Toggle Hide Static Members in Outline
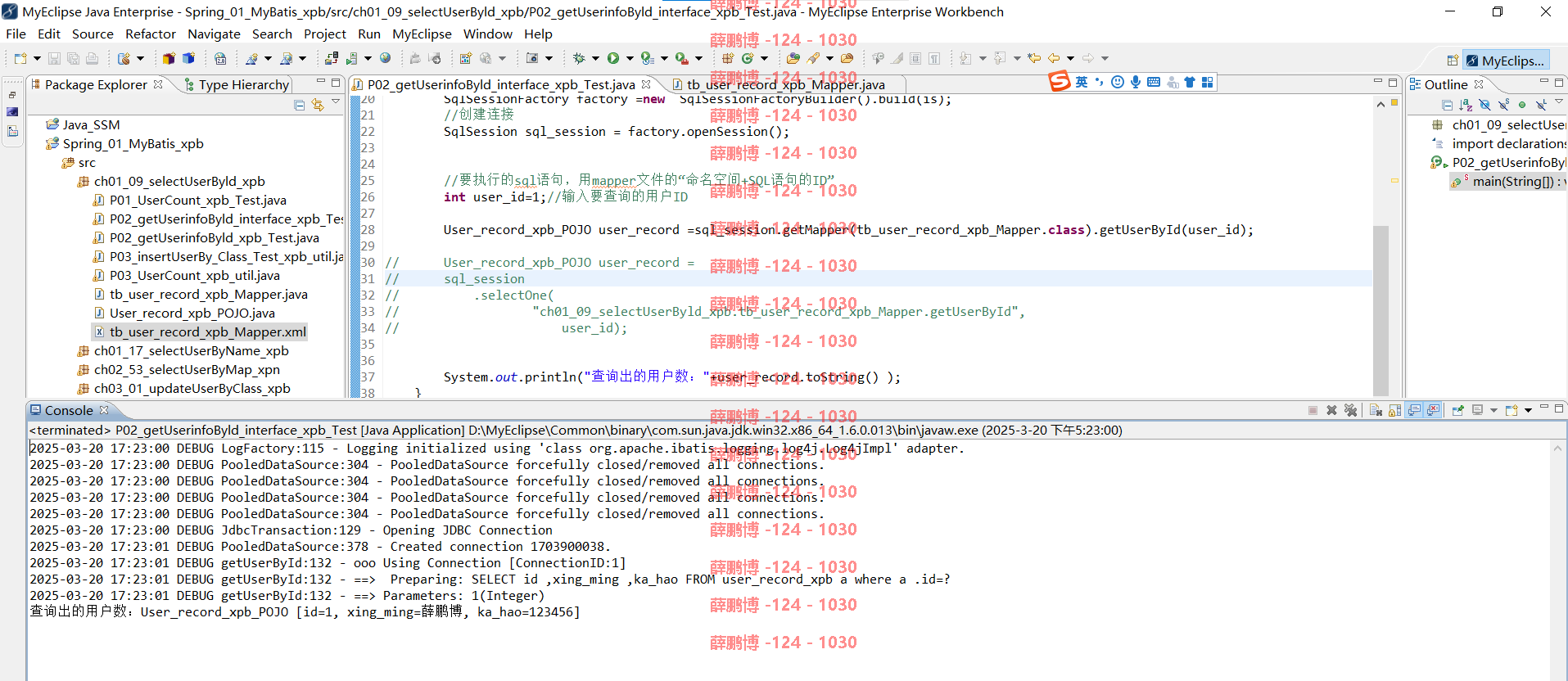 [x=1503, y=105]
